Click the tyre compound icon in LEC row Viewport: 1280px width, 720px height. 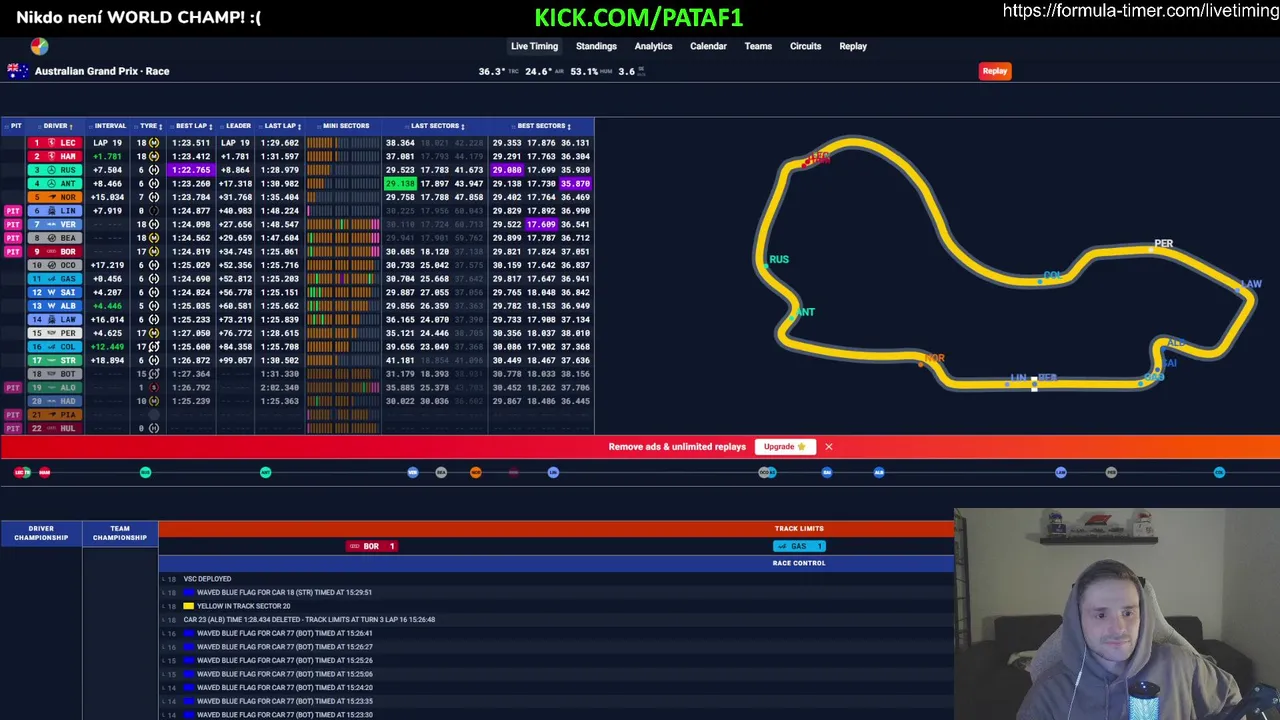[154, 143]
